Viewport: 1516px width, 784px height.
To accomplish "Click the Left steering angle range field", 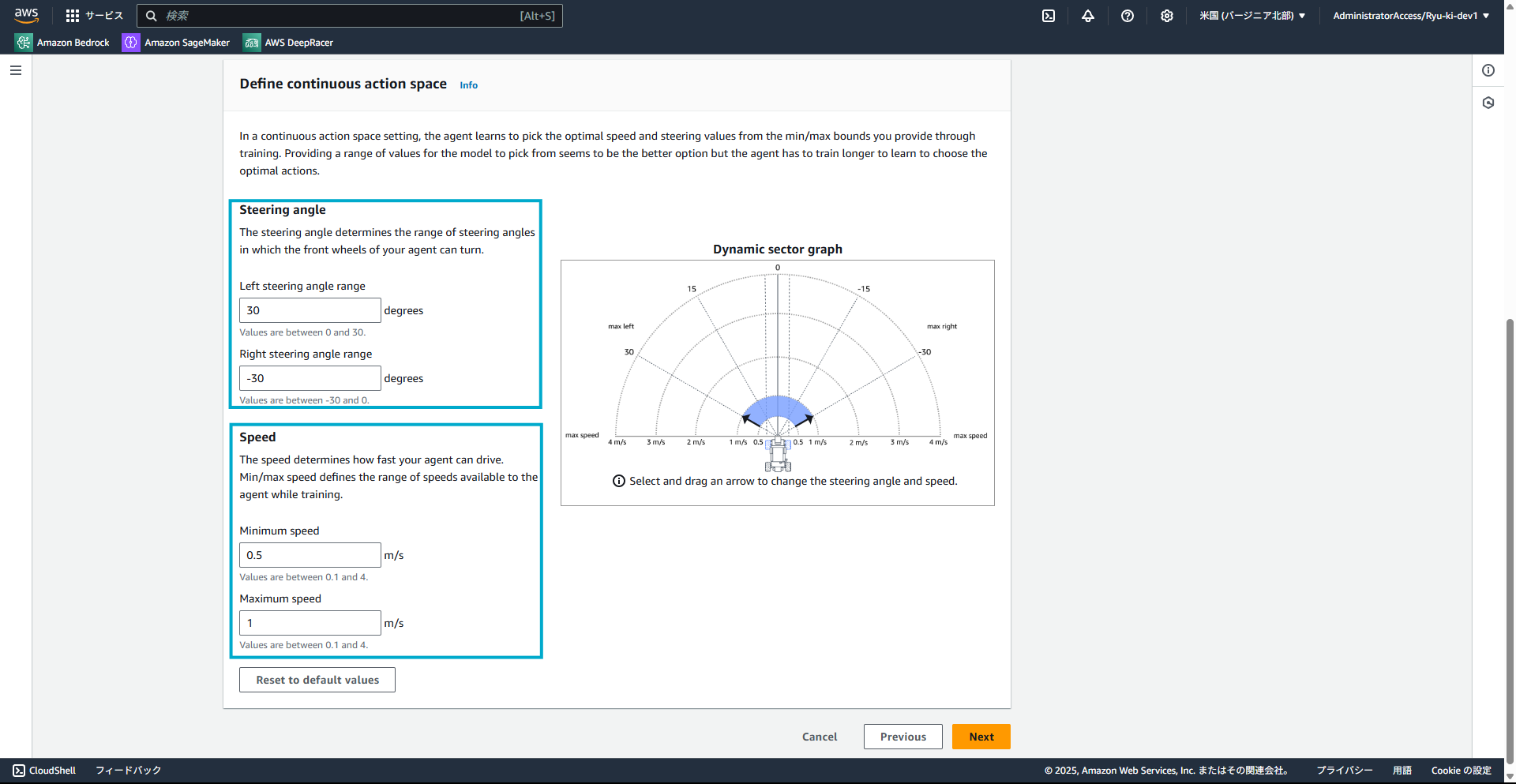I will point(310,310).
